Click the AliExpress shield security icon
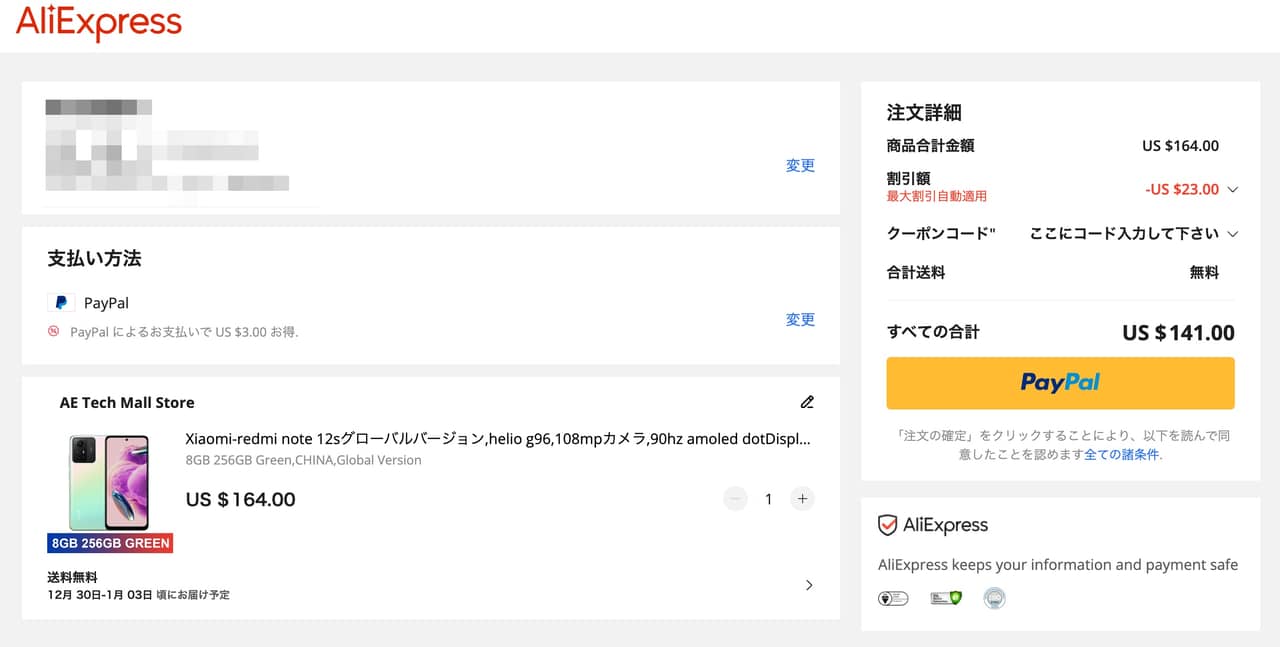This screenshot has width=1280, height=647. [887, 525]
